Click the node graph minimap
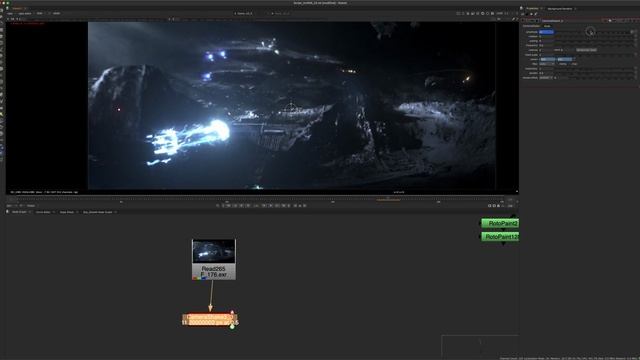Image resolution: width=640 pixels, height=360 pixels. 480,346
